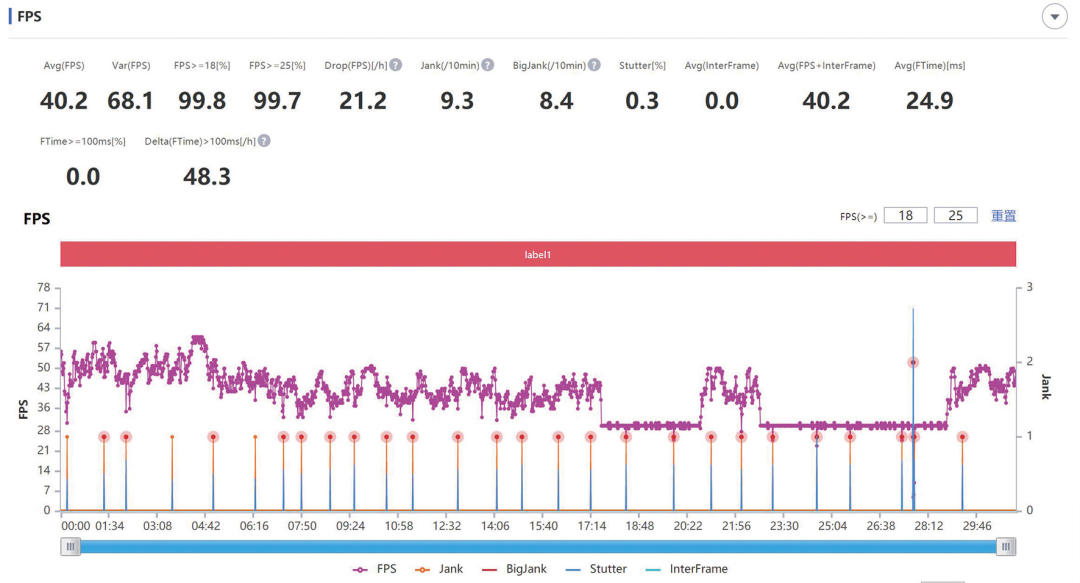This screenshot has height=583, width=1080.
Task: Click the BigJank(/10min) help question icon
Action: click(594, 65)
